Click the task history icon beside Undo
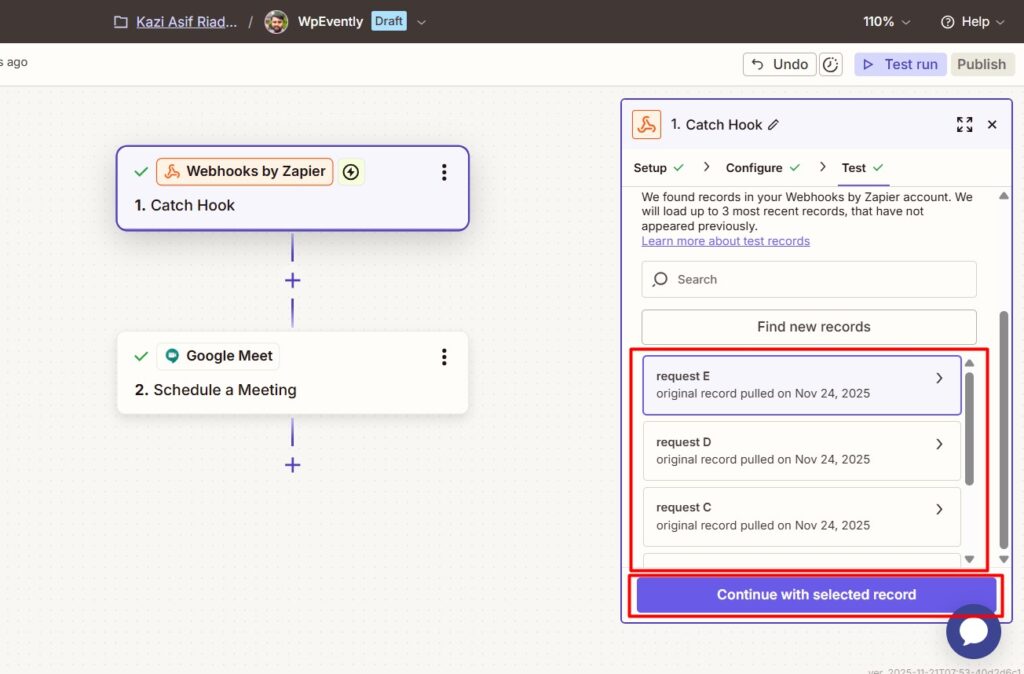This screenshot has height=674, width=1024. click(x=831, y=64)
